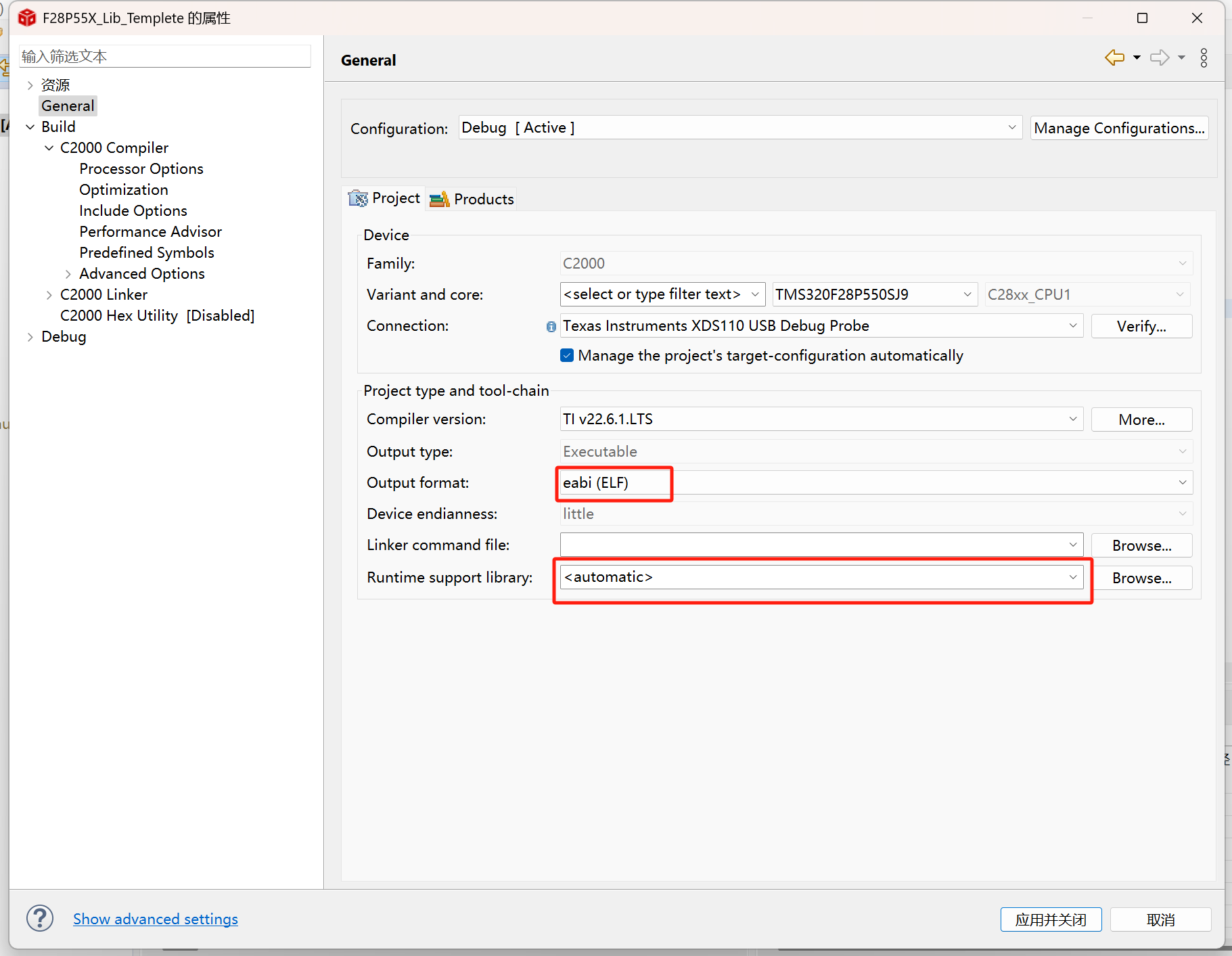Viewport: 1232px width, 956px height.
Task: Expand the C2000 Linker node
Action: pyautogui.click(x=49, y=295)
